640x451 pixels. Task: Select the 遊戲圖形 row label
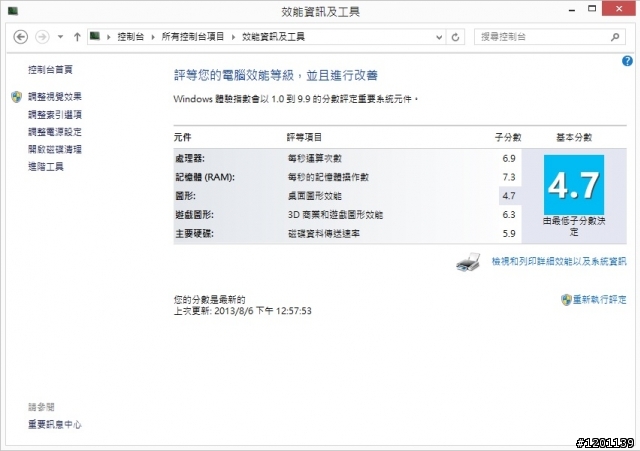point(194,215)
